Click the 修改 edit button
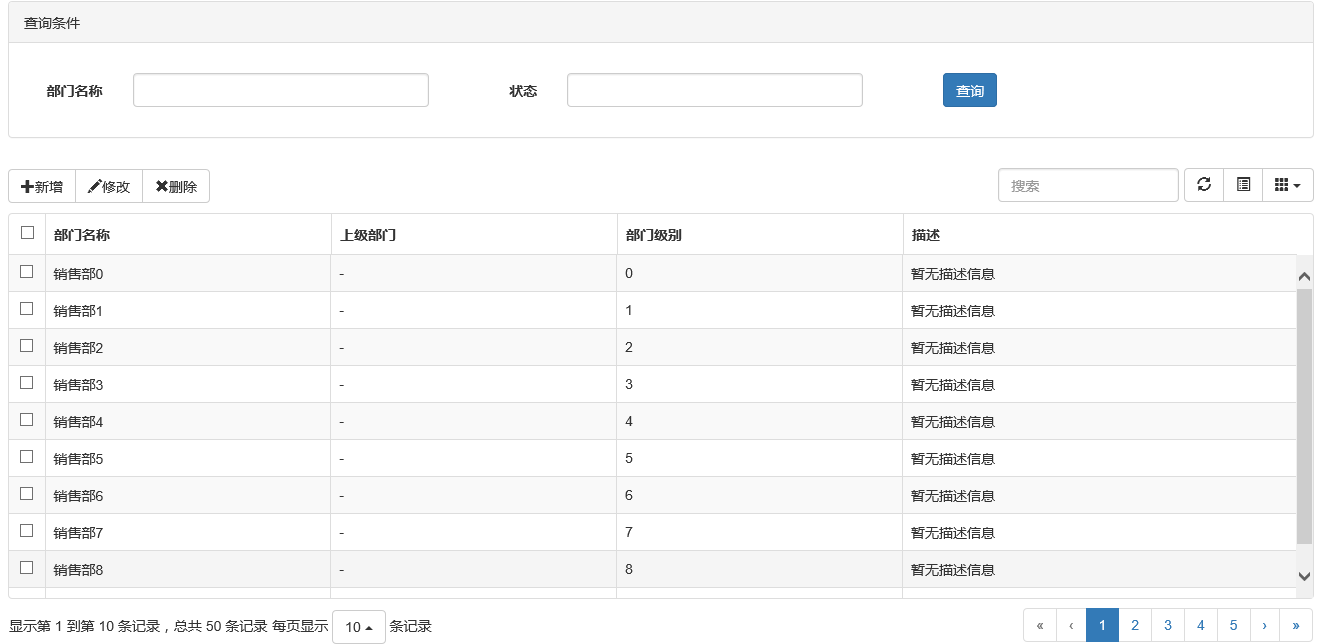The width and height of the screenshot is (1323, 644). click(x=109, y=186)
